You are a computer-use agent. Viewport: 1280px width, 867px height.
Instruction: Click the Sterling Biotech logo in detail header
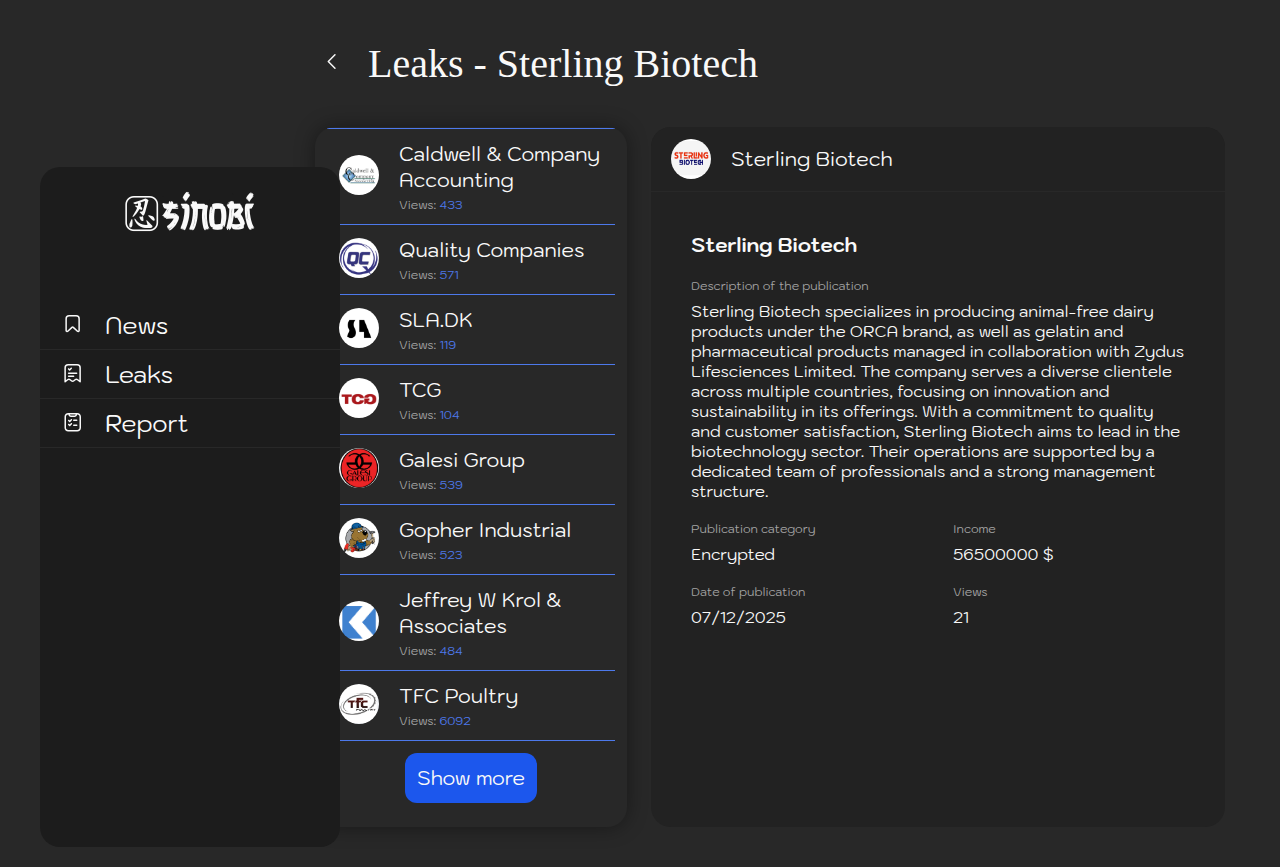(x=691, y=159)
